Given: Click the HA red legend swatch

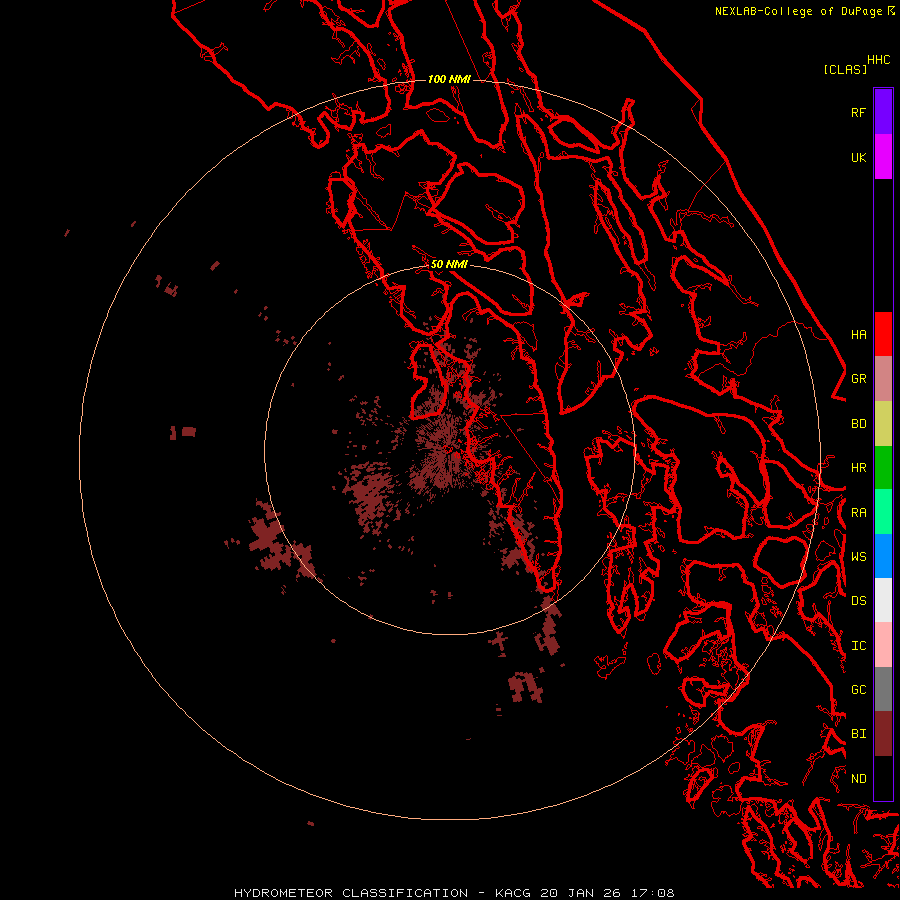Looking at the screenshot, I should pyautogui.click(x=883, y=334).
